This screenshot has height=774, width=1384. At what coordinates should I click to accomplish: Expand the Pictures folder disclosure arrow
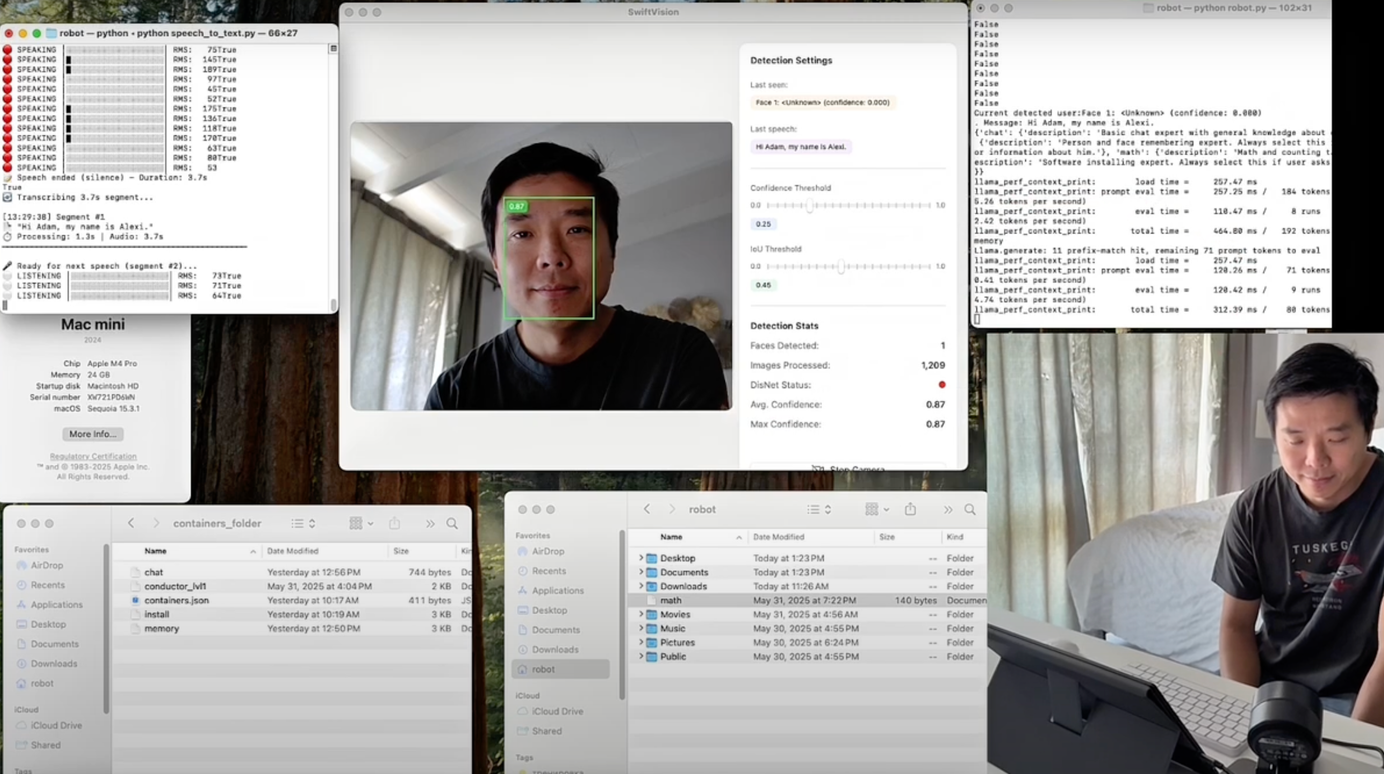(641, 643)
